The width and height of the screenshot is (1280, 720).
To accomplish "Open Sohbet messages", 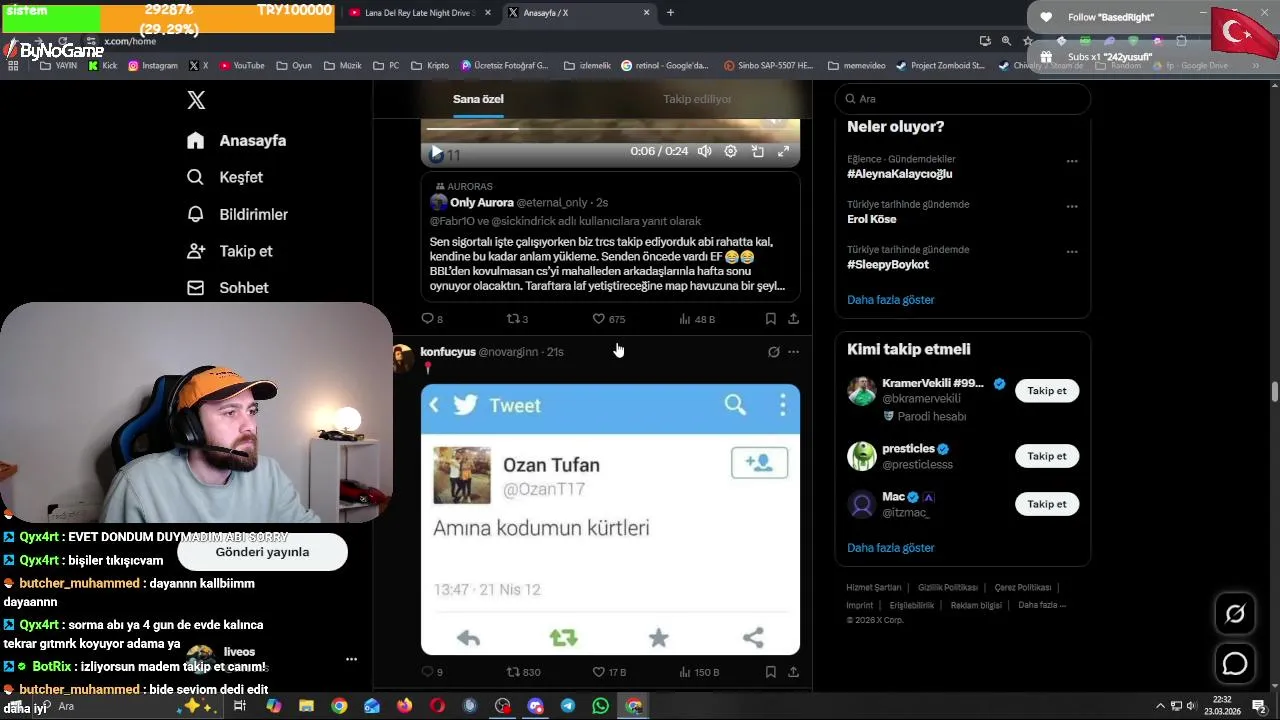I will point(228,288).
